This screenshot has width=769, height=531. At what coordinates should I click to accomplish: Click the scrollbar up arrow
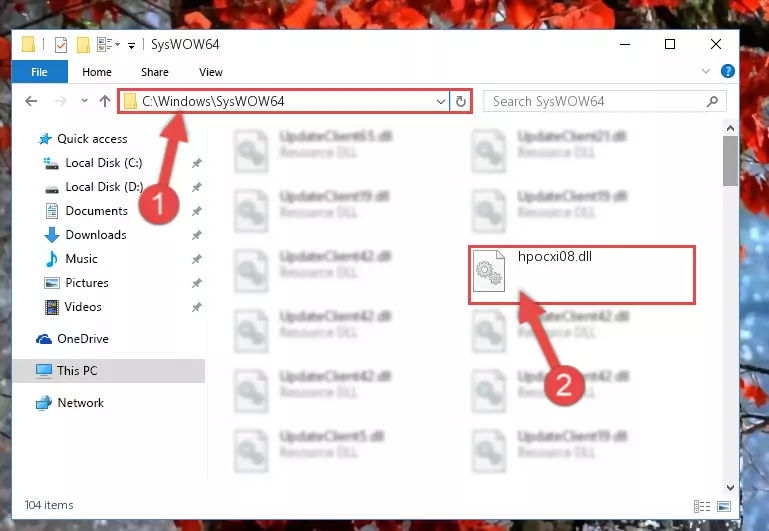pyautogui.click(x=730, y=128)
